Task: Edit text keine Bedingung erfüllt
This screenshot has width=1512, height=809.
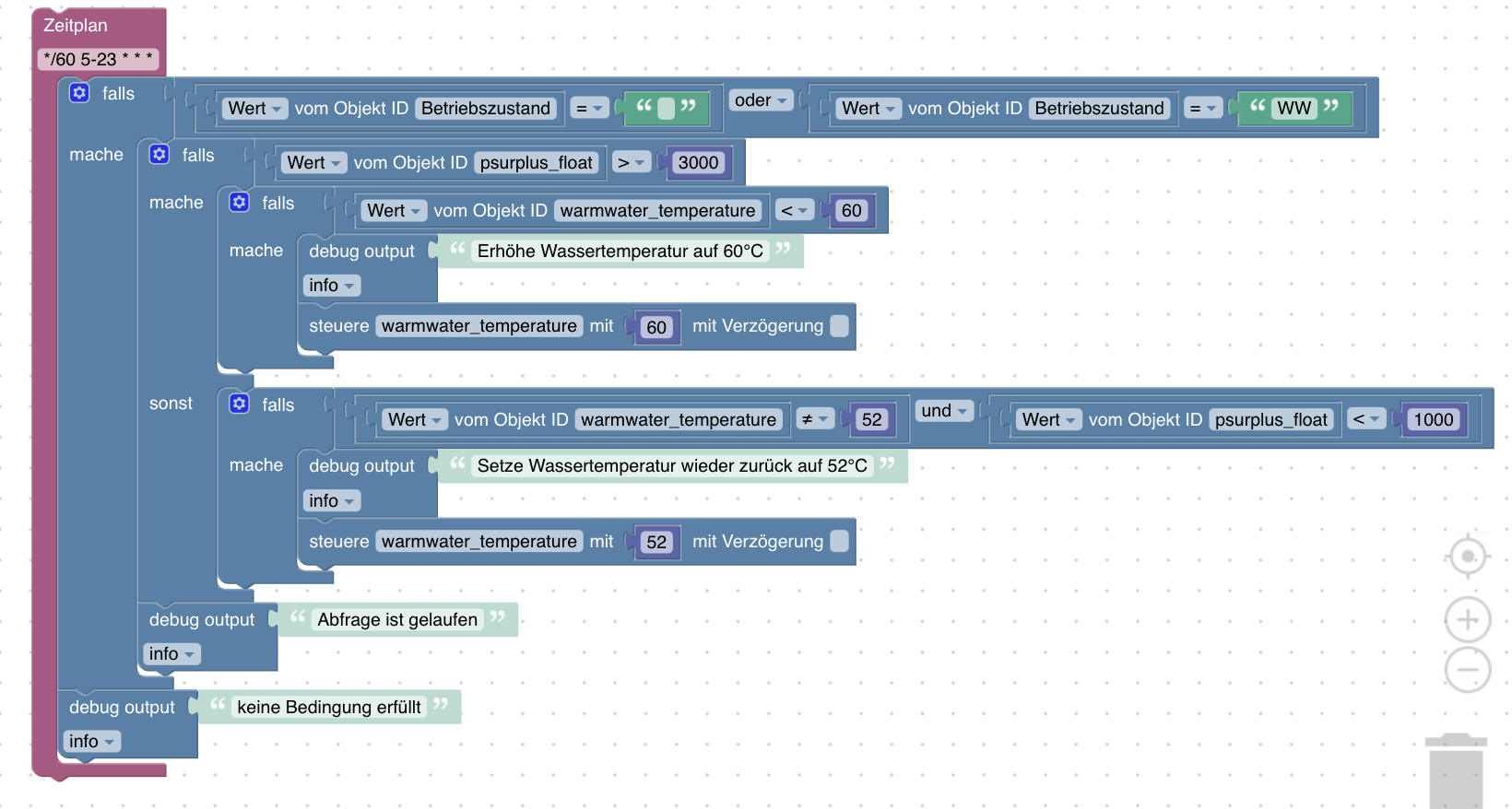Action: [329, 708]
